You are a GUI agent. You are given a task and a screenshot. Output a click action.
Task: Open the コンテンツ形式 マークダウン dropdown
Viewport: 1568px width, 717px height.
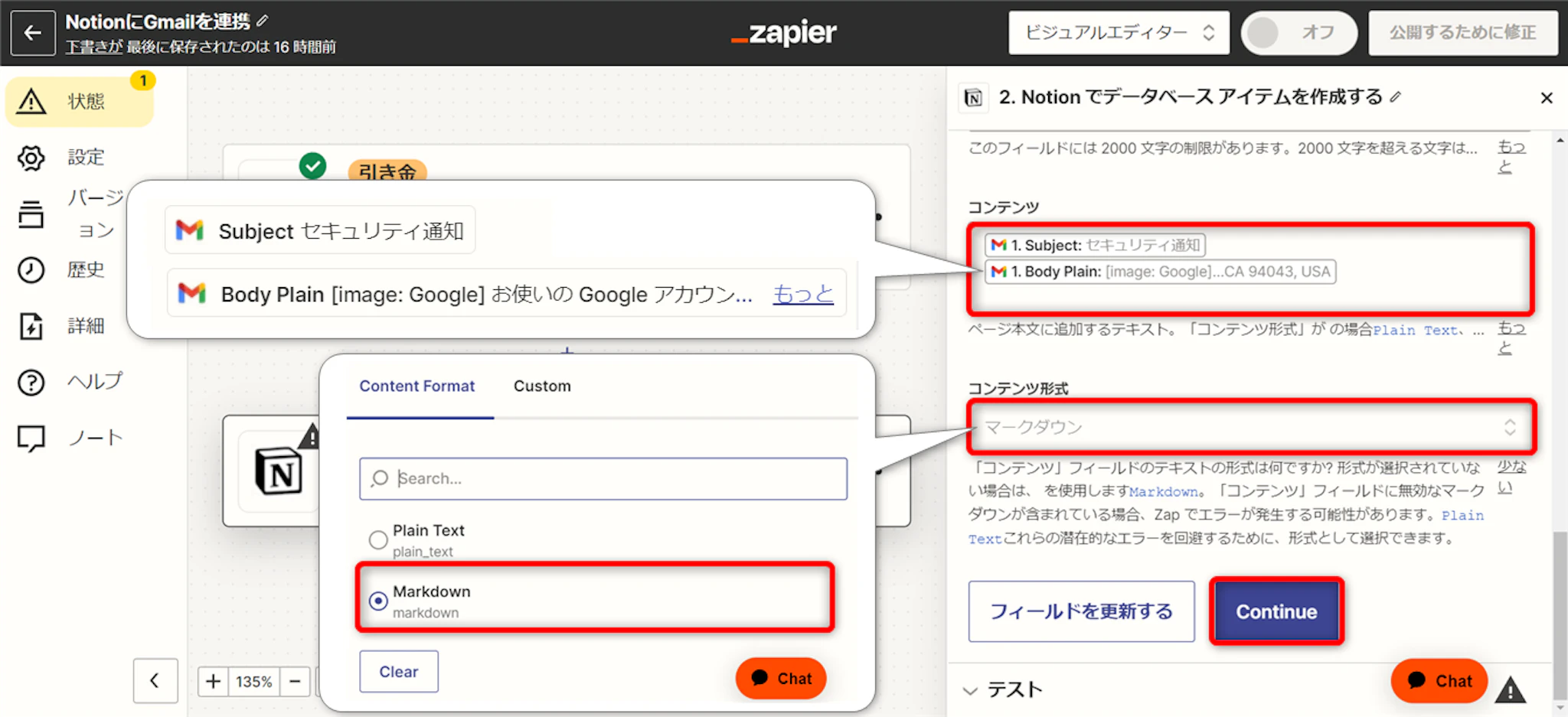coord(1251,427)
